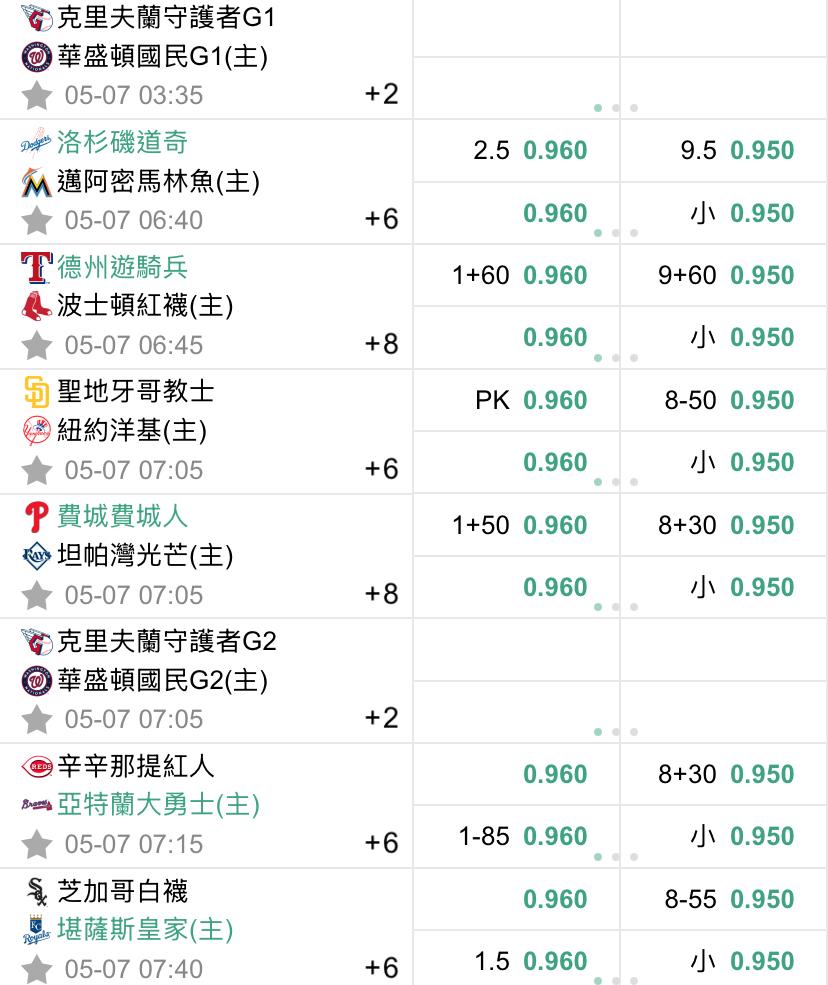Click the Texas Rangers T logo

(36, 267)
